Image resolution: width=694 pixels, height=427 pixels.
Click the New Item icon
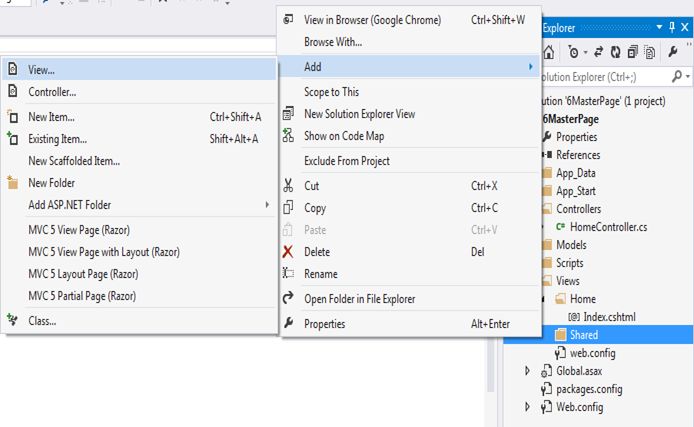click(x=13, y=117)
